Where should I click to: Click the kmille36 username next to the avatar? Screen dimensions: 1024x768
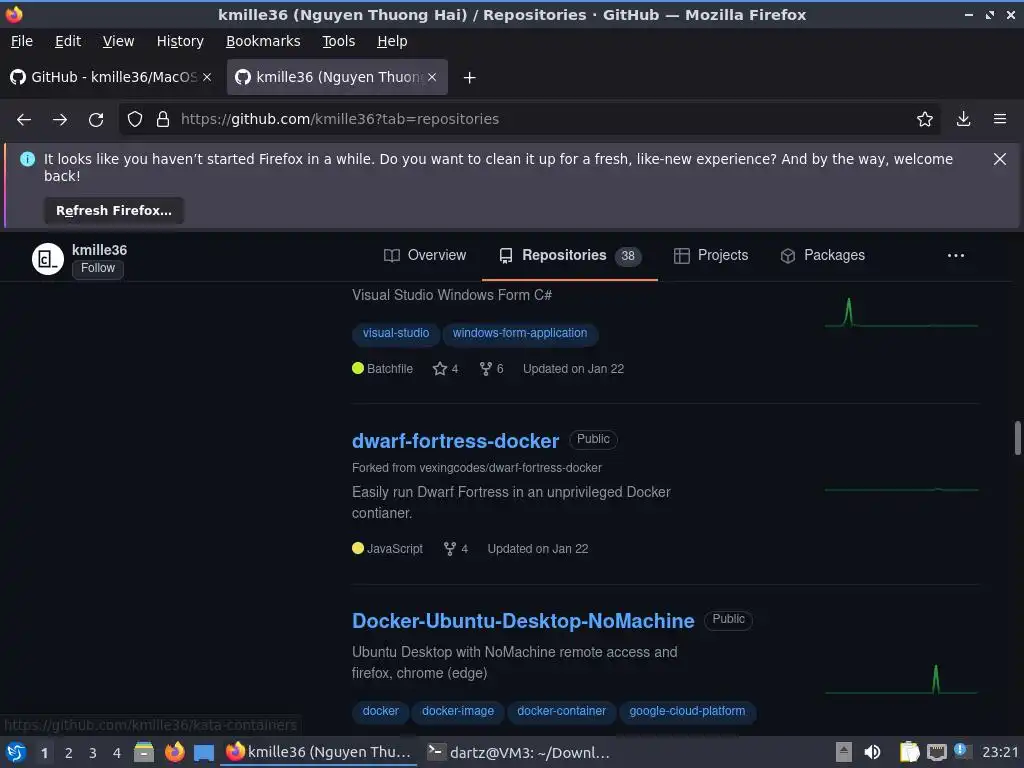pos(99,250)
